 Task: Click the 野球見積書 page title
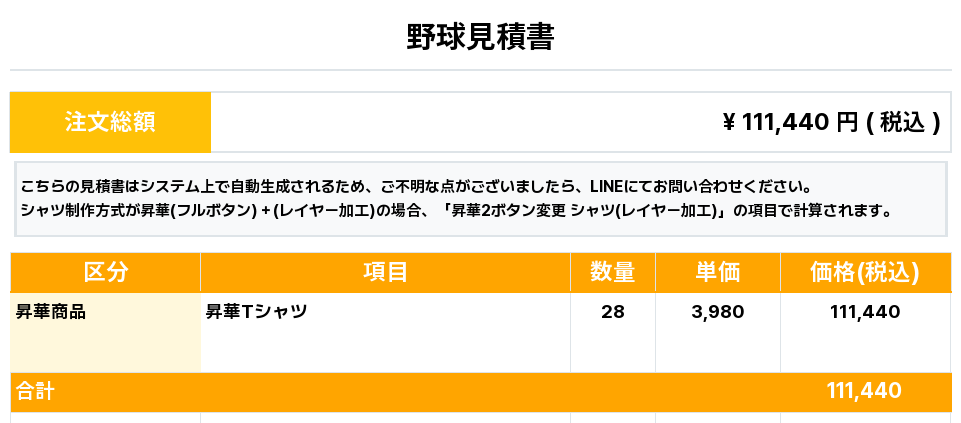point(480,37)
